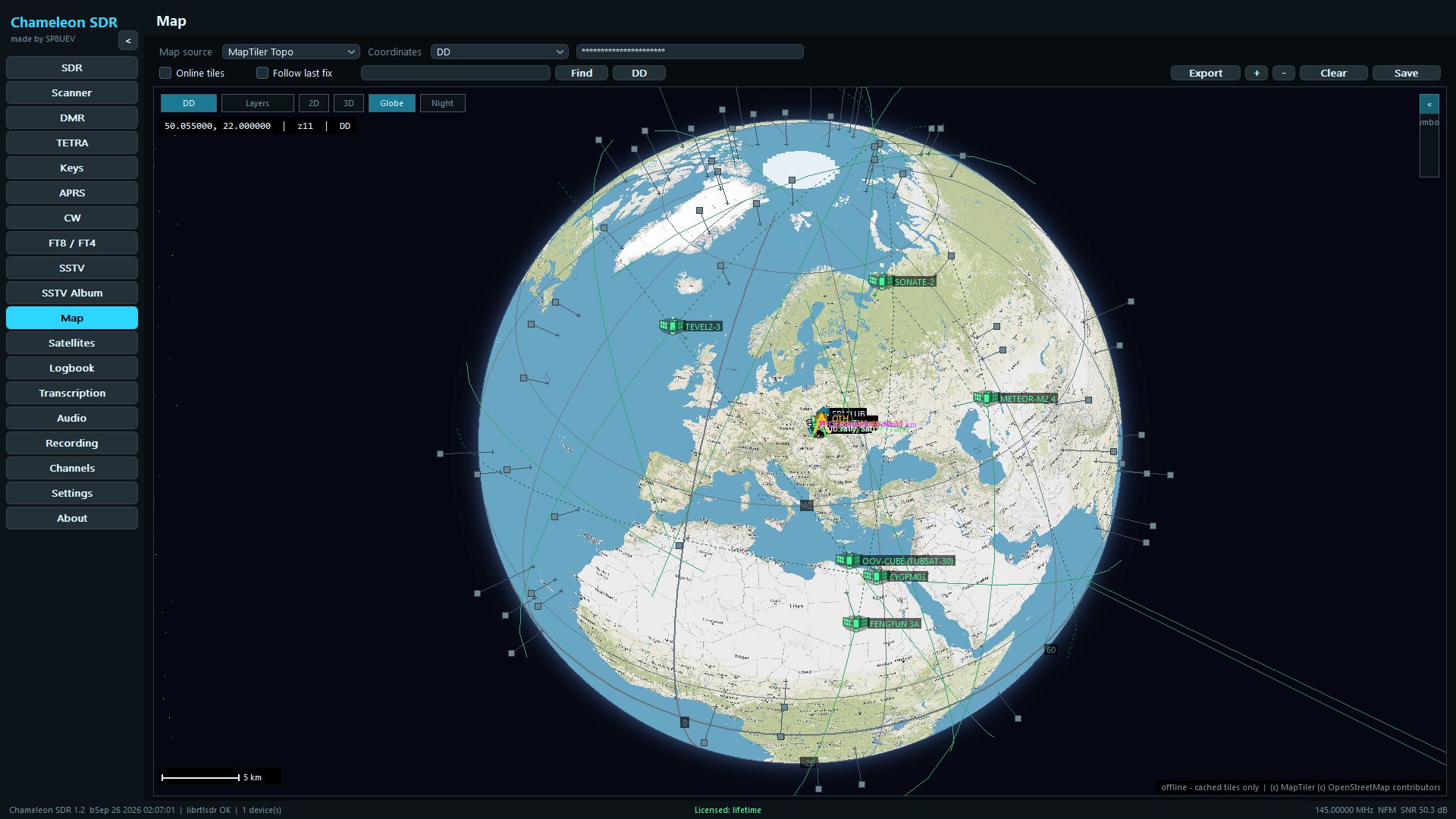Image resolution: width=1456 pixels, height=819 pixels.
Task: Click the Clear button
Action: pos(1334,73)
